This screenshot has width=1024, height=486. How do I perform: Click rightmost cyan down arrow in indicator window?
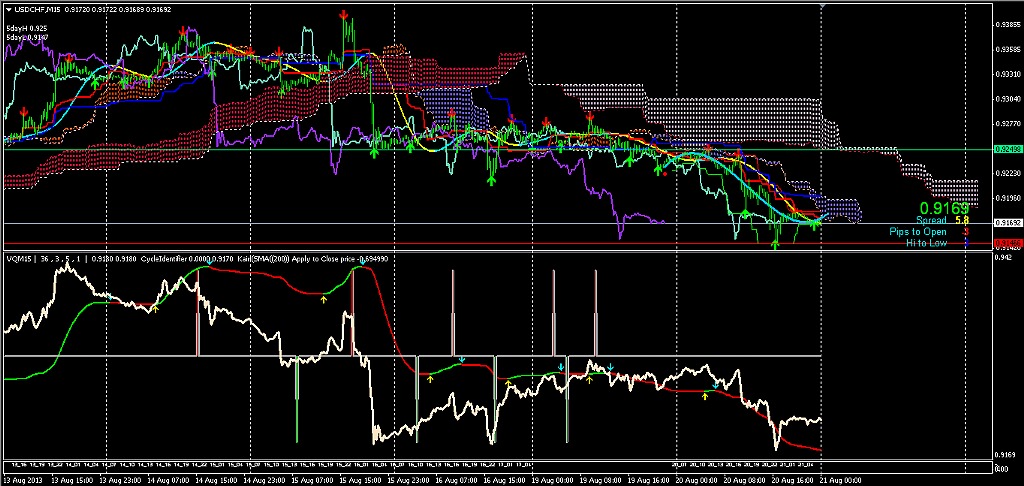coord(714,383)
